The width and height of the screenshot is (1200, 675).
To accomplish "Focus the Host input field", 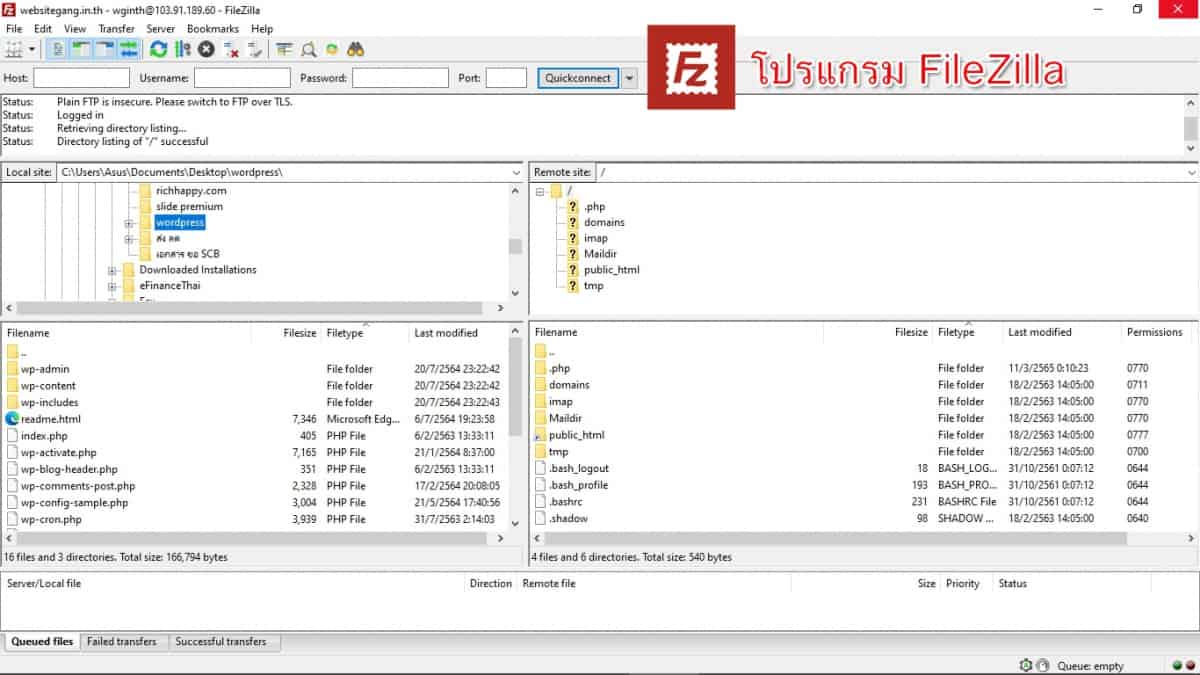I will point(82,78).
